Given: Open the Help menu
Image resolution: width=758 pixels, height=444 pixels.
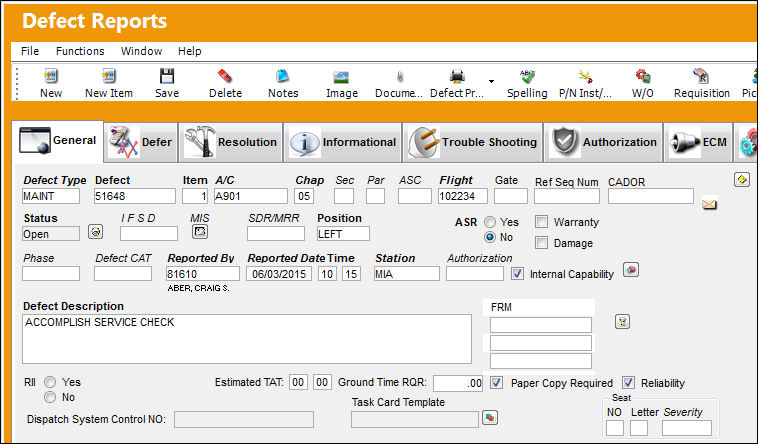Looking at the screenshot, I should [x=190, y=51].
